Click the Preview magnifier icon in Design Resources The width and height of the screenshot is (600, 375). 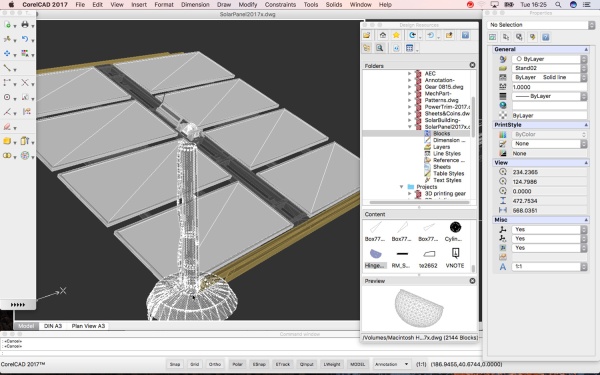tap(380, 48)
